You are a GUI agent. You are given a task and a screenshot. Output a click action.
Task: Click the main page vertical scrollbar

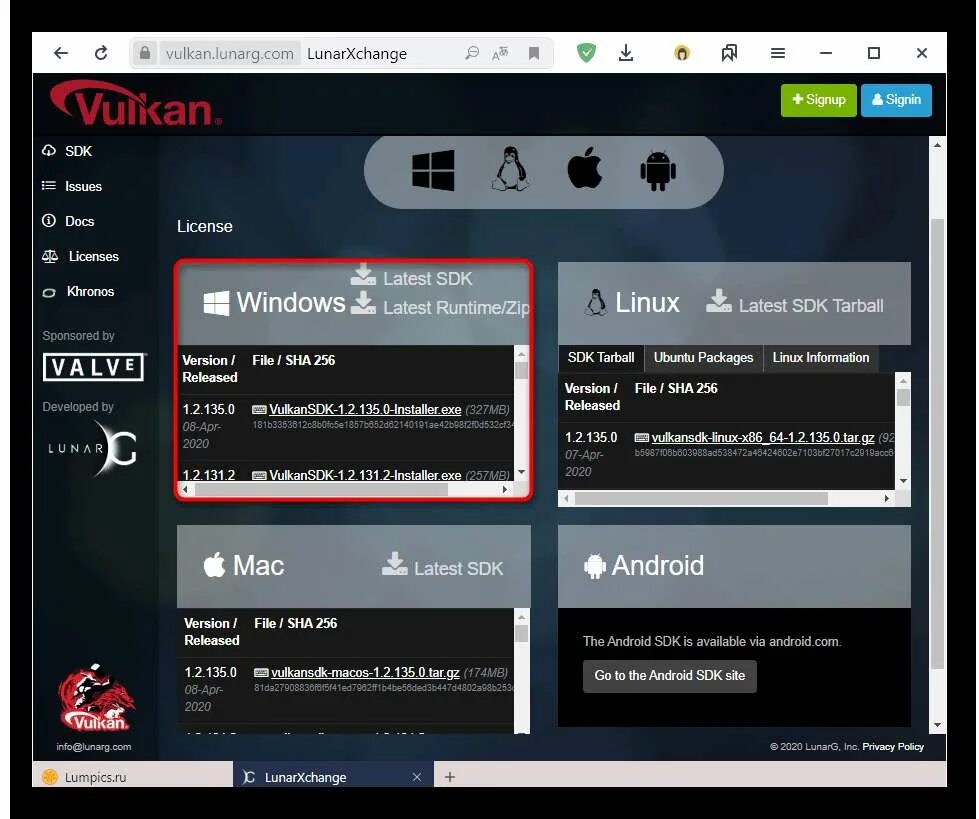point(937,443)
